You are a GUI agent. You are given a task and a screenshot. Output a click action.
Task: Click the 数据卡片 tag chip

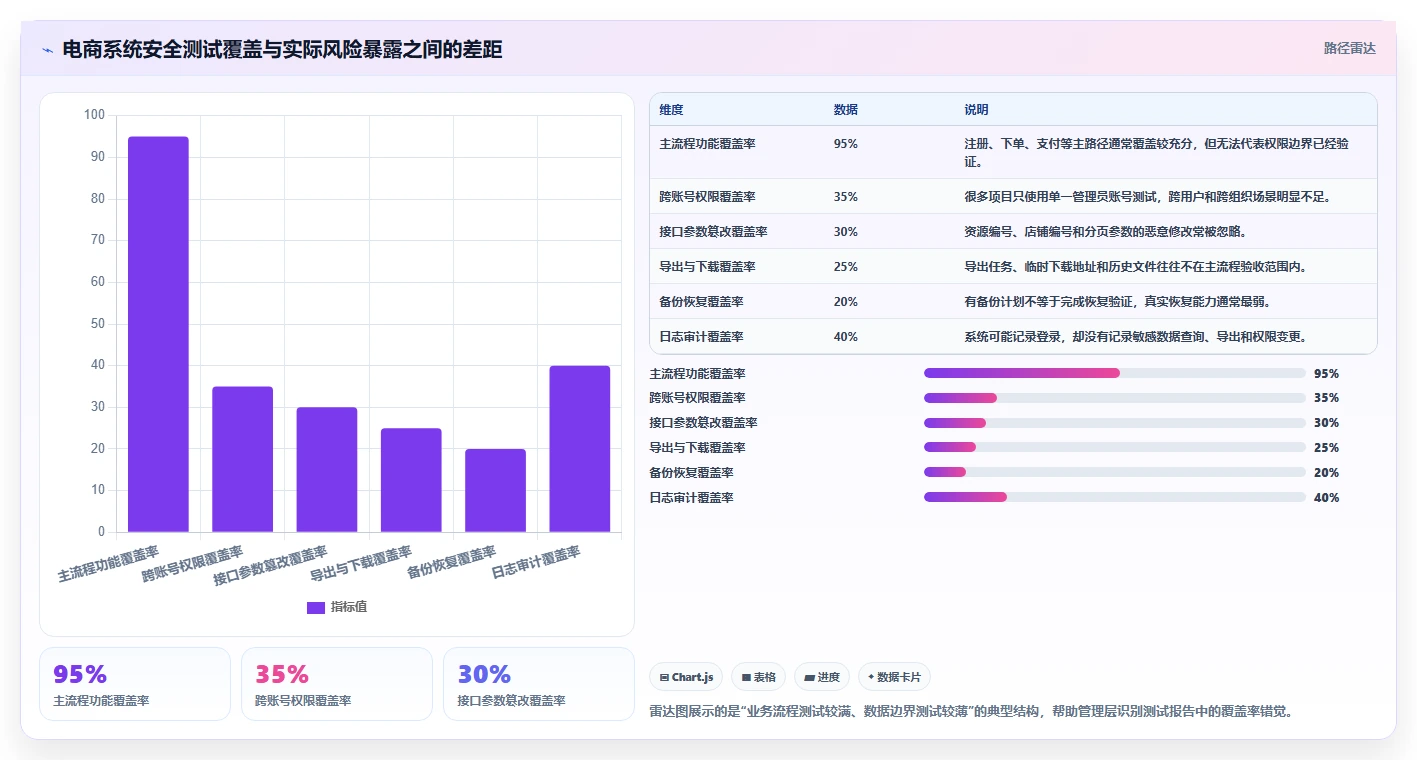[x=894, y=677]
